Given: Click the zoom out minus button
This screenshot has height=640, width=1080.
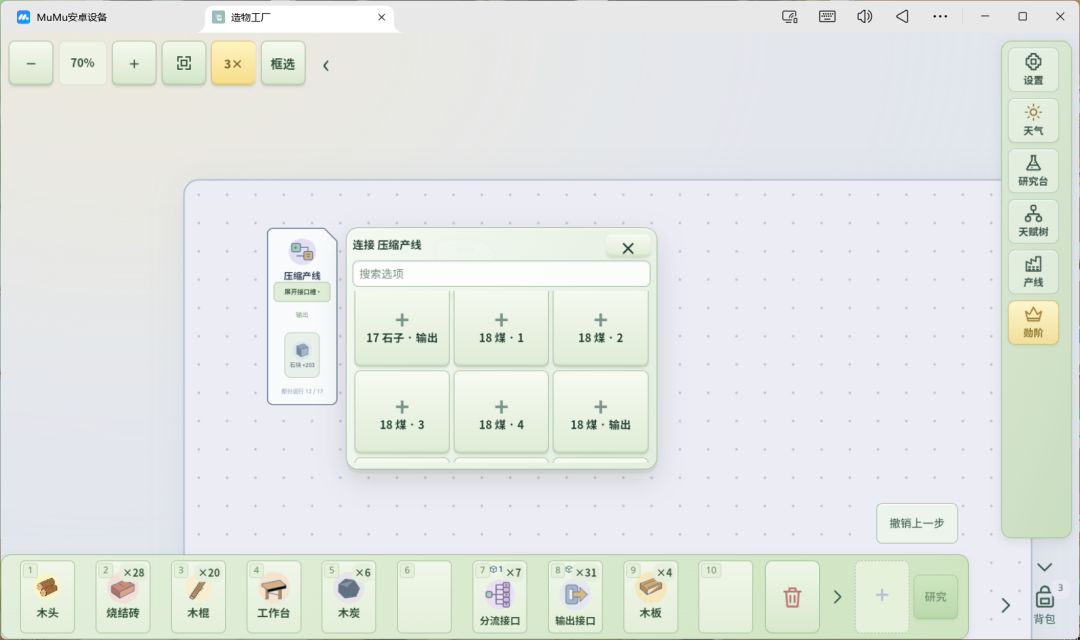Looking at the screenshot, I should tap(31, 63).
